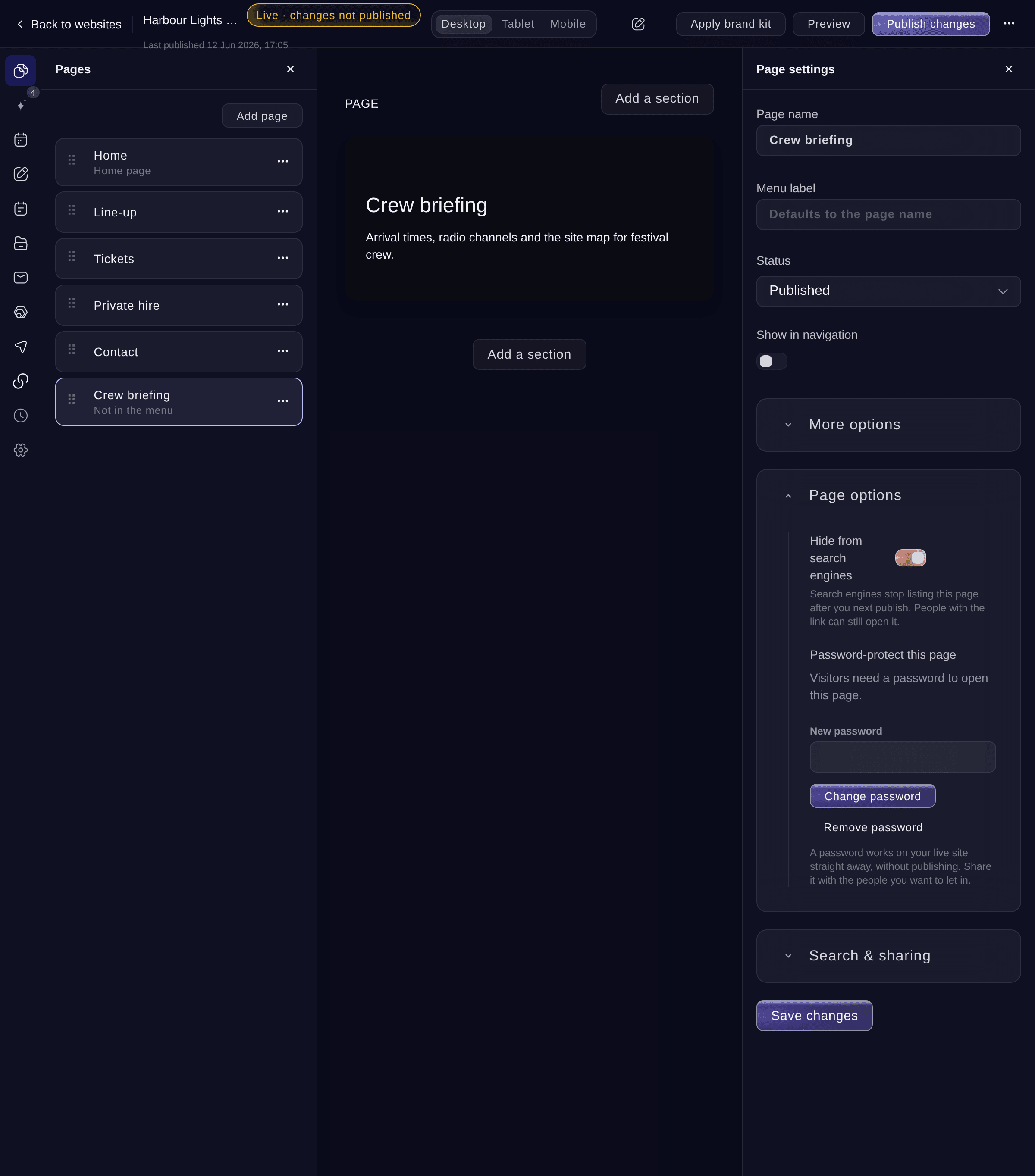Open the settings gear sidebar icon
Screen dimensions: 1035x1176
click(21, 450)
